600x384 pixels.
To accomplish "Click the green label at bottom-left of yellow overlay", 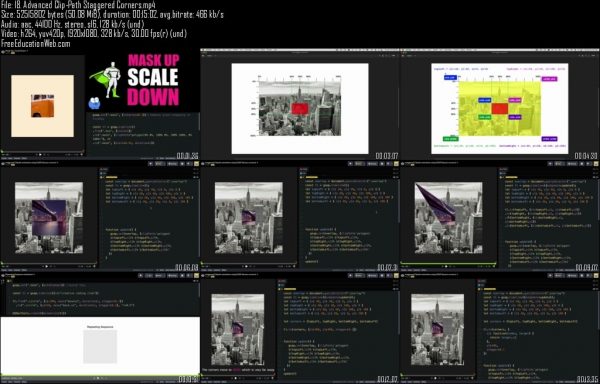I will click(x=450, y=139).
